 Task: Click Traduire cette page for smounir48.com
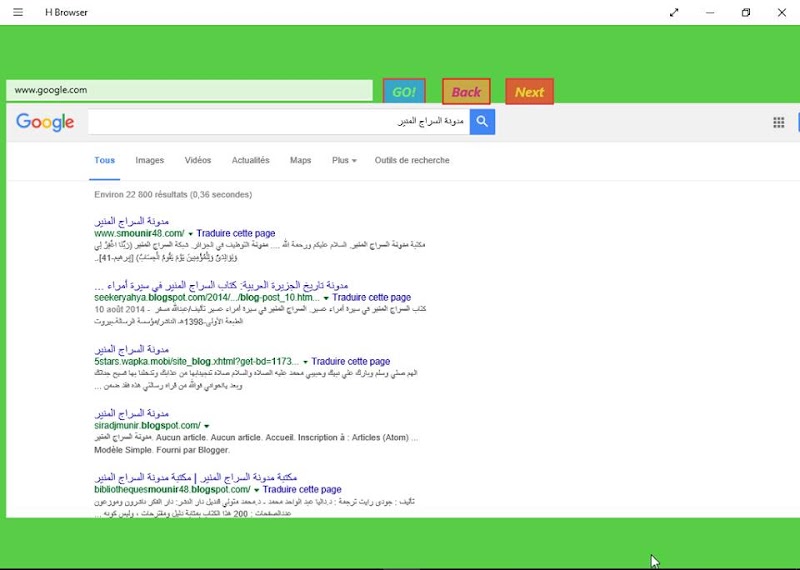(236, 233)
